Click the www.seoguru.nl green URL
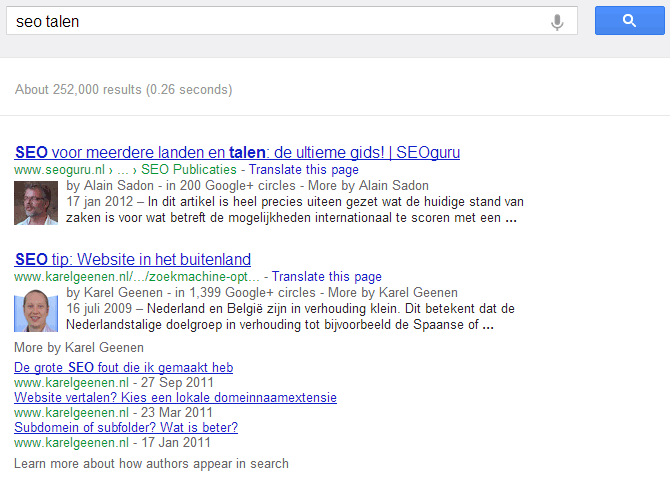This screenshot has height=478, width=670. click(x=59, y=170)
